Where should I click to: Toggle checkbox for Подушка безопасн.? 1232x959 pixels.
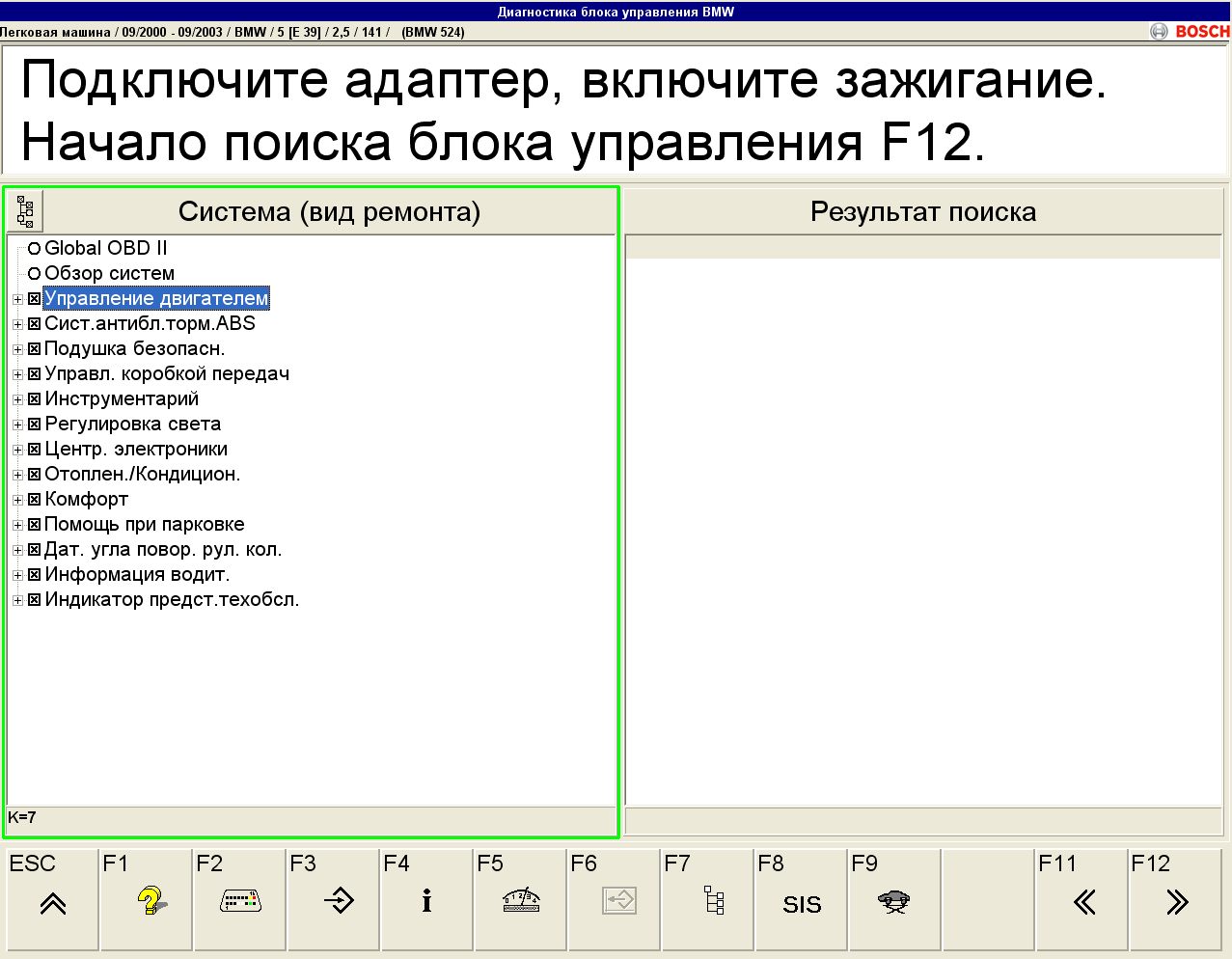(x=34, y=349)
